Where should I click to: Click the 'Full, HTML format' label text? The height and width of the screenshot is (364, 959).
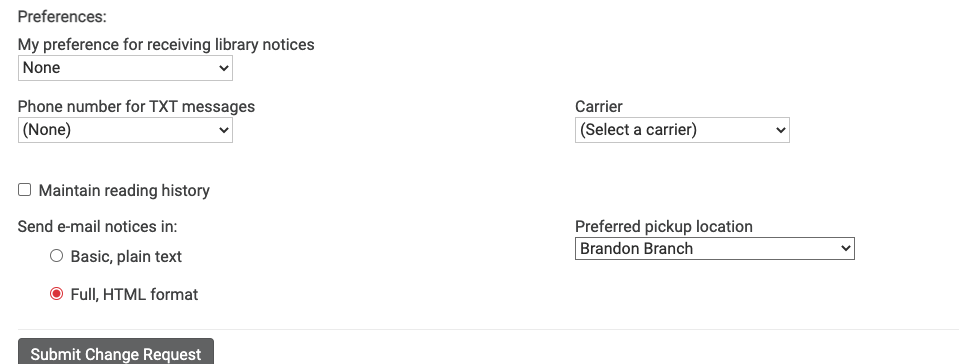[135, 295]
